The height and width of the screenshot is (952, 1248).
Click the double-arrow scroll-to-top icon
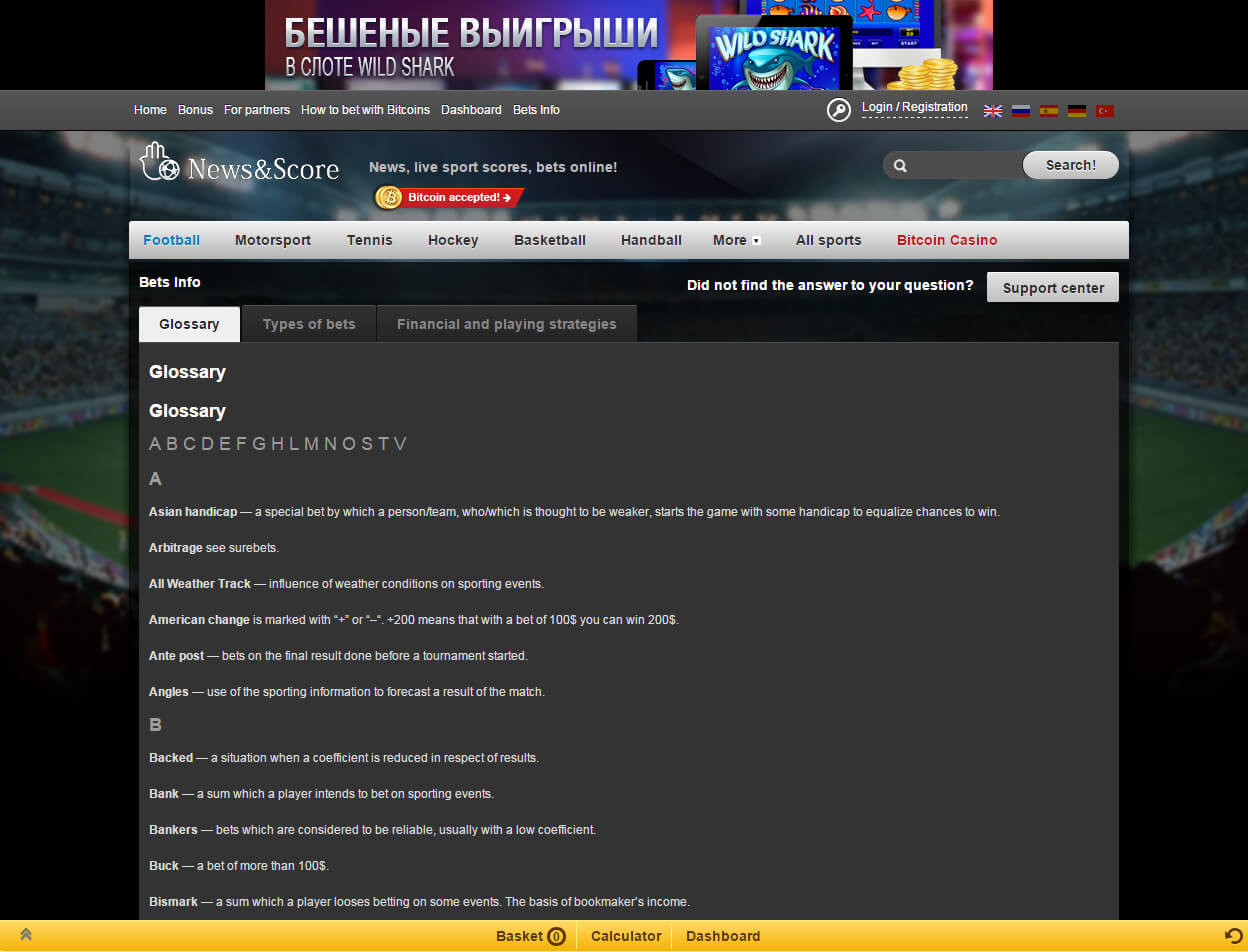point(26,934)
